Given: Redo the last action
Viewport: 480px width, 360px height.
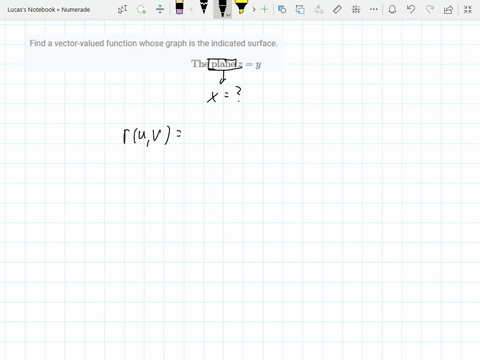Looking at the screenshot, I should [430, 9].
